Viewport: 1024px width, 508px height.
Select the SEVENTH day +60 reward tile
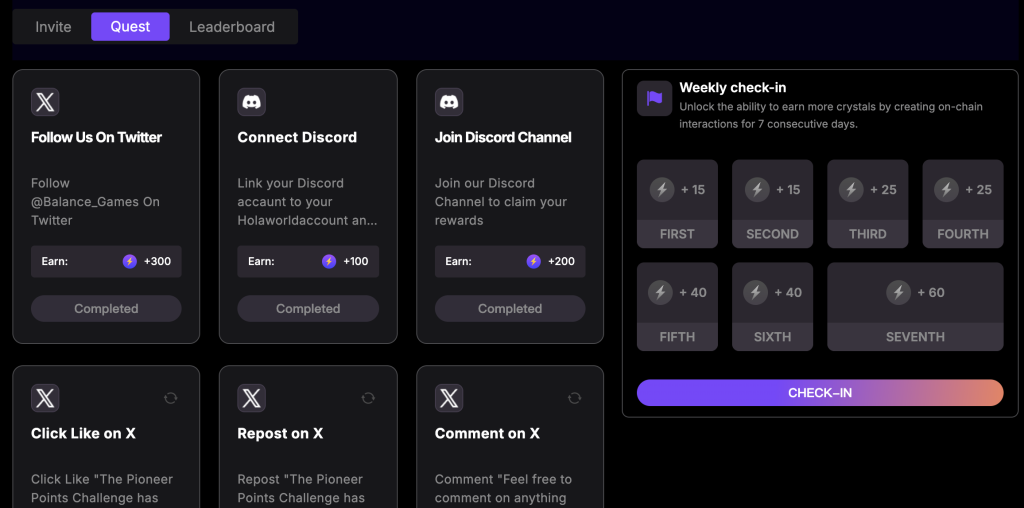pos(915,307)
